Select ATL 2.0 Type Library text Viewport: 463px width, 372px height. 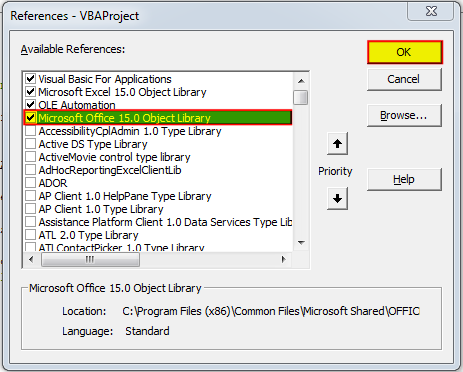point(88,235)
